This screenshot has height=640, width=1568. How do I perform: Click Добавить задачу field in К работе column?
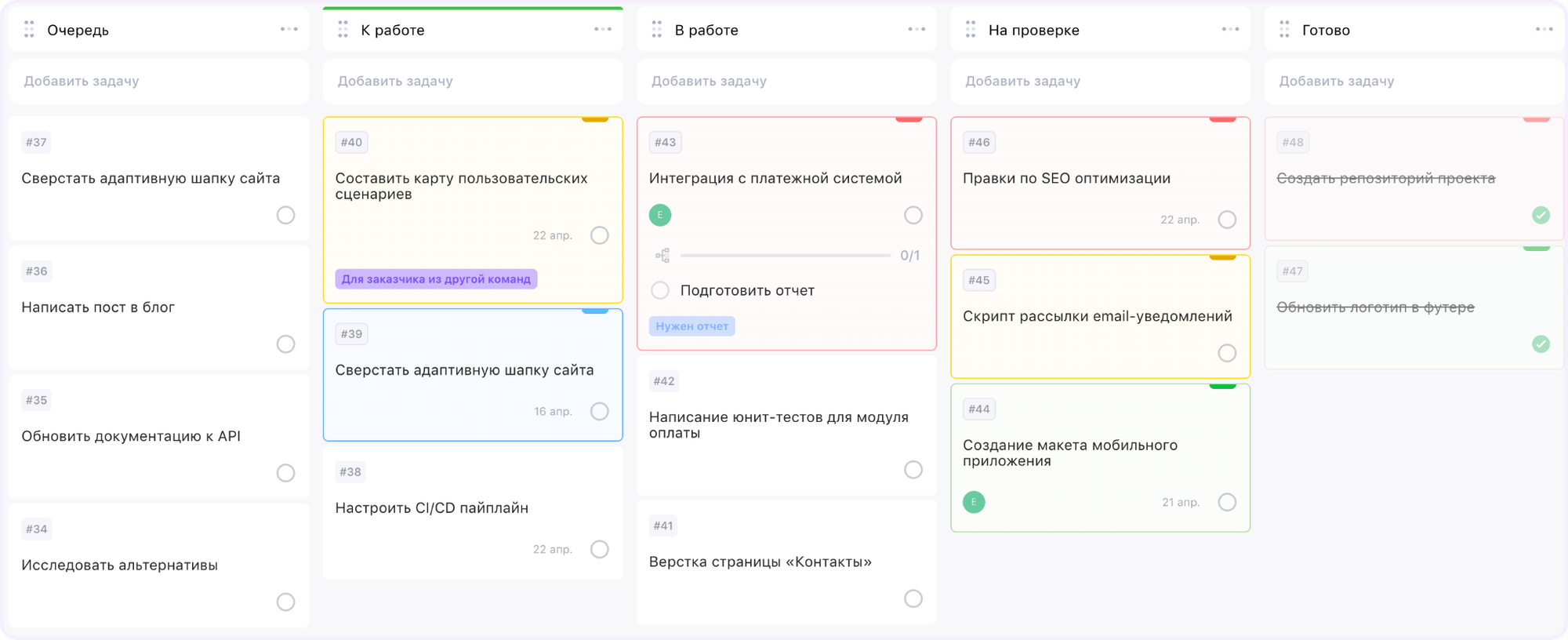click(x=473, y=81)
